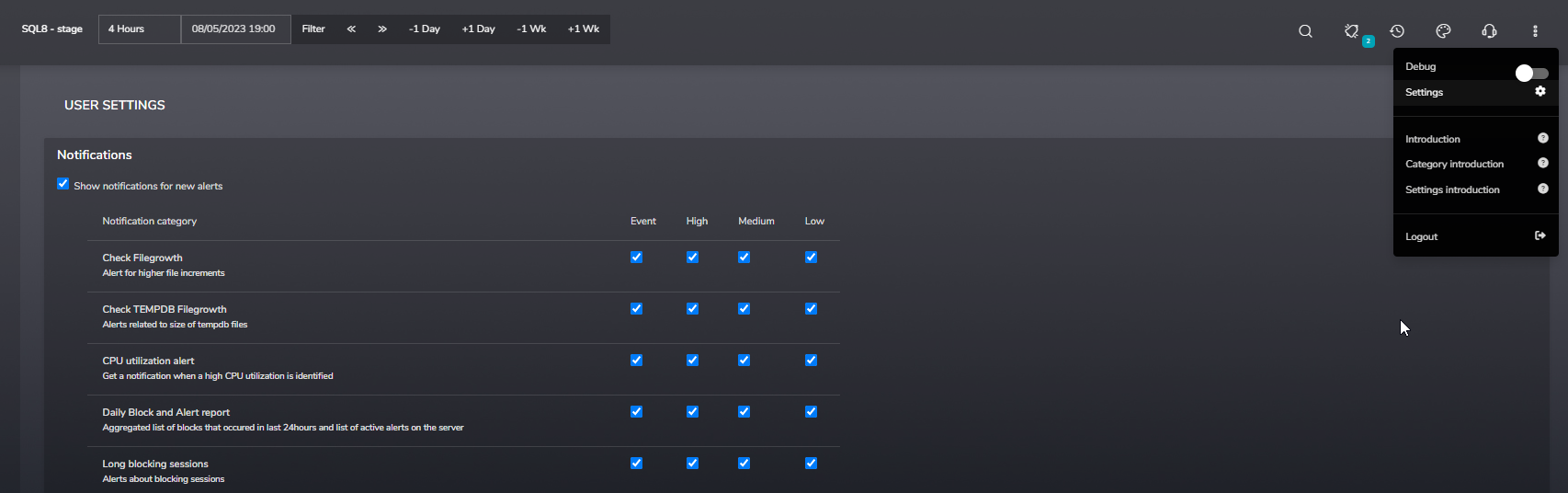Screen dimensions: 1568x493
Task: Click the USER SETTINGS page heading
Action: (x=115, y=105)
